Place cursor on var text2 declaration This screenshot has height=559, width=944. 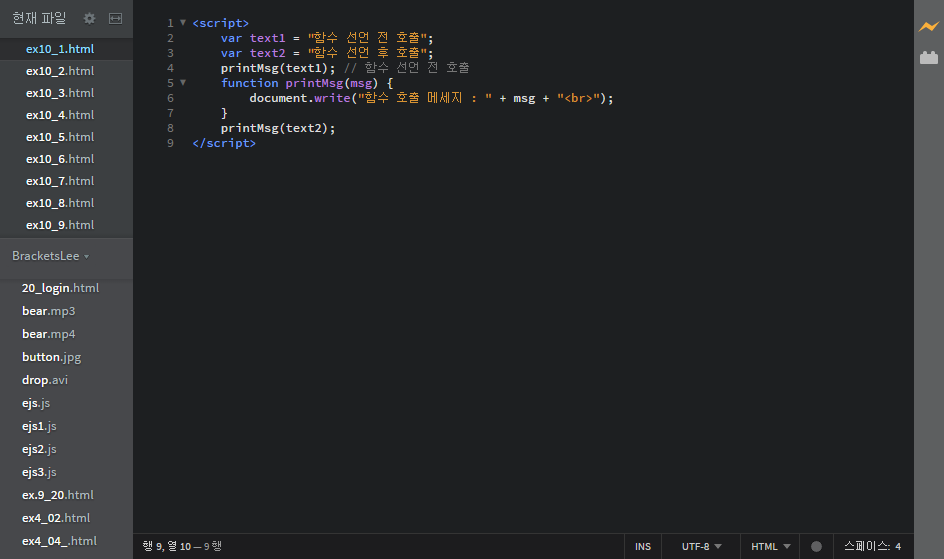327,53
